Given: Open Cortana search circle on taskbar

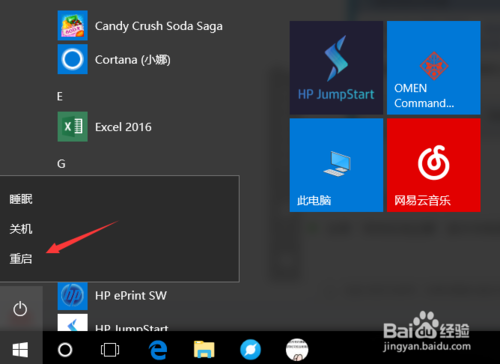Looking at the screenshot, I should 65,350.
